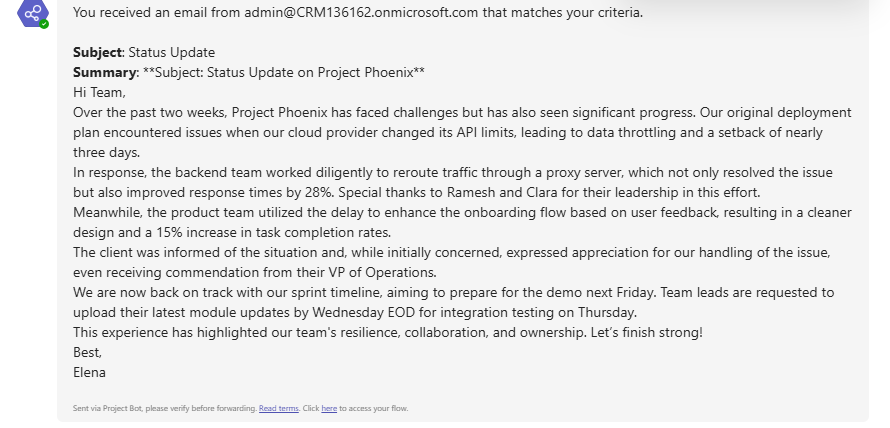
Task: Click the "Elena" signature name
Action: click(89, 372)
